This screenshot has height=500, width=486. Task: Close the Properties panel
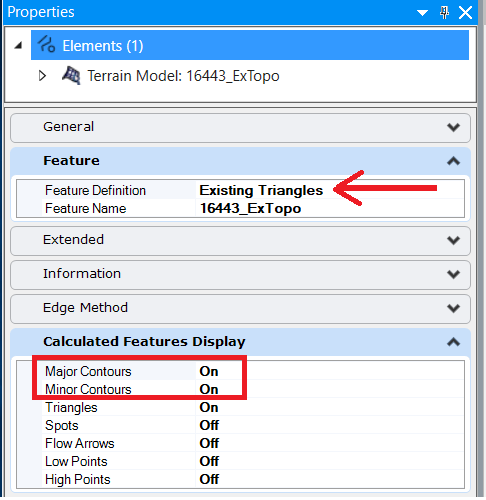pos(465,13)
